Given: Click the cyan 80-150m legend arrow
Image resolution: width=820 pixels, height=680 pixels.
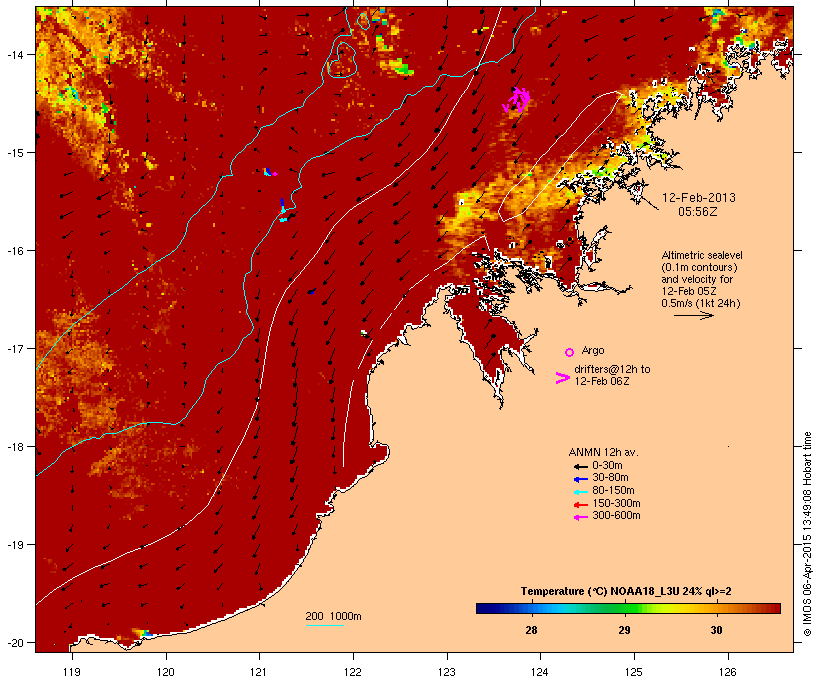Looking at the screenshot, I should pyautogui.click(x=581, y=492).
